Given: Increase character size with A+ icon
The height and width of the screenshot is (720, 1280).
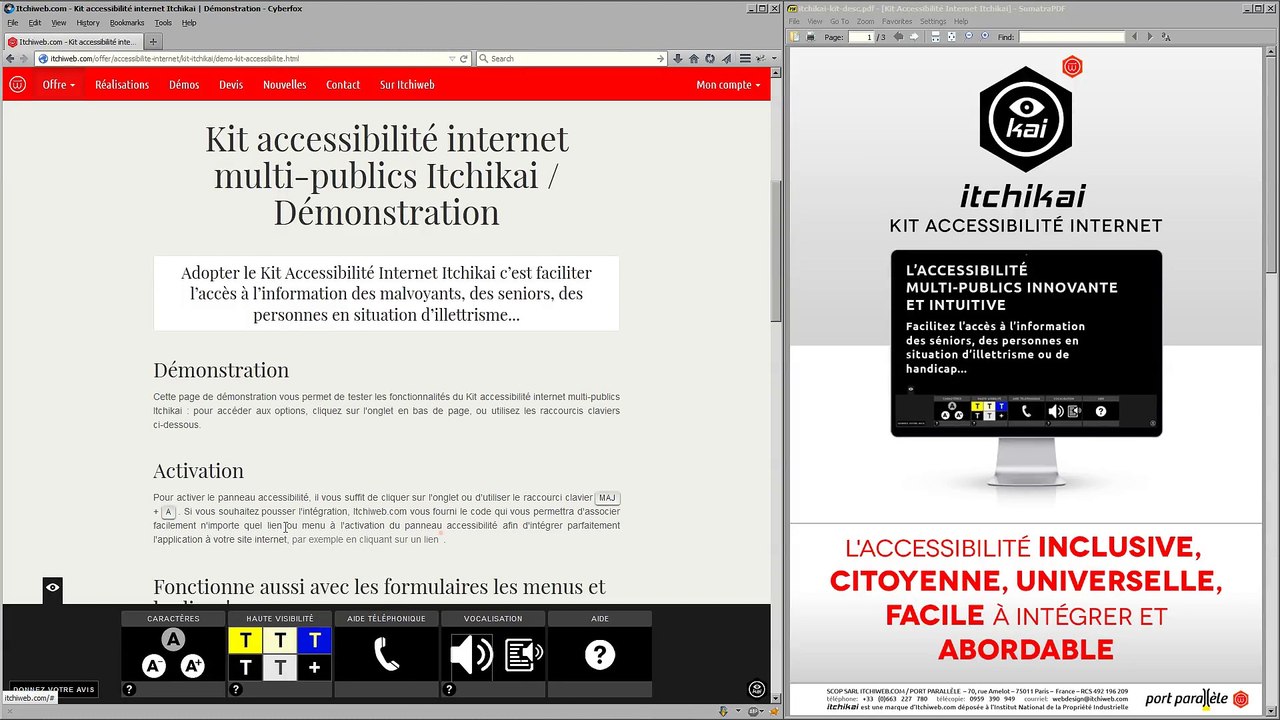Looking at the screenshot, I should click(x=193, y=666).
